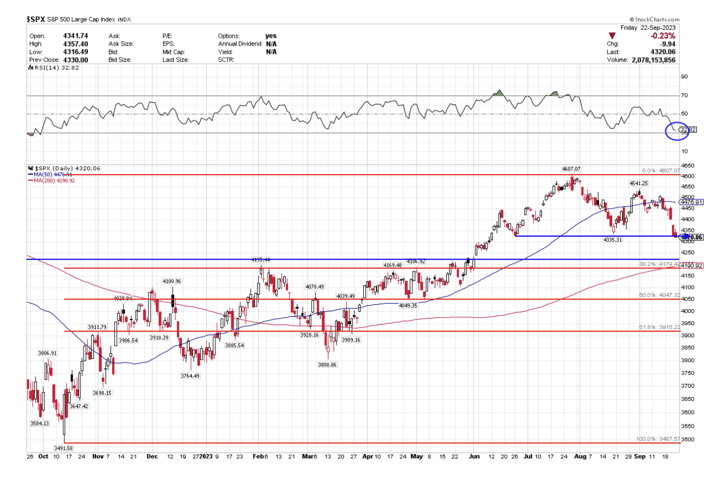Image resolution: width=720 pixels, height=481 pixels.
Task: Click the 4400 price axis label
Action: tap(687, 219)
